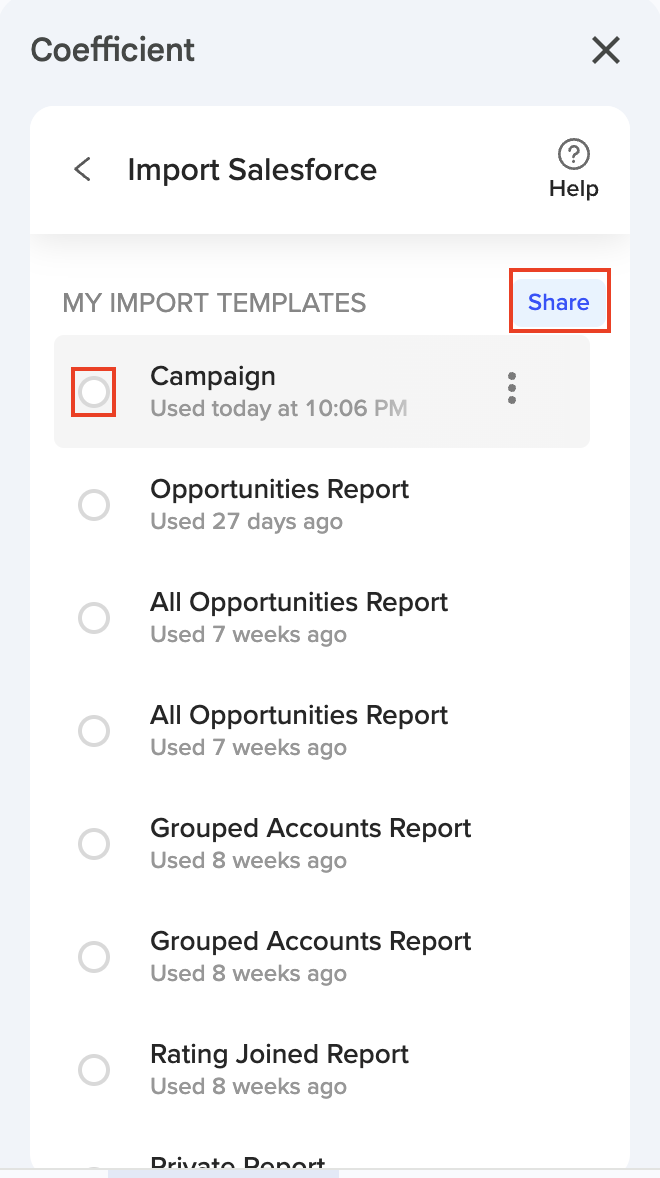Click the first Grouped Accounts Report title
The width and height of the screenshot is (660, 1178).
(x=310, y=829)
